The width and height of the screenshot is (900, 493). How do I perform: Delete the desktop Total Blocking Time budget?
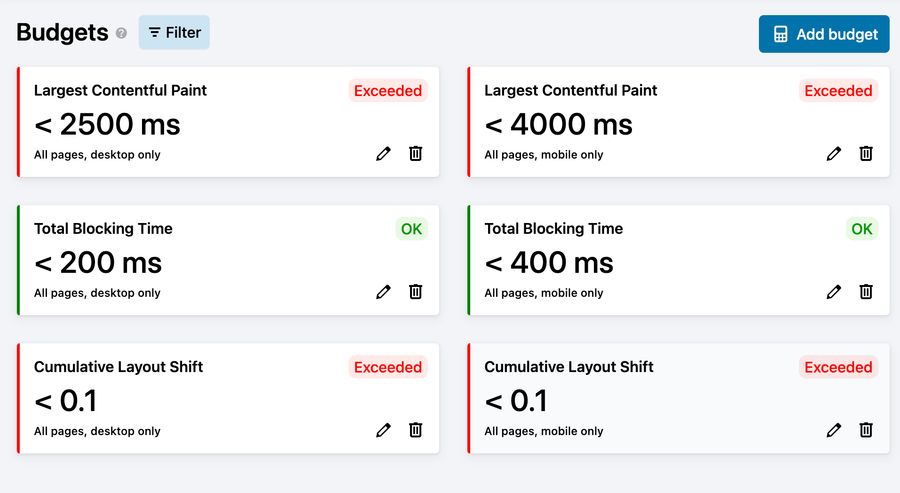pyautogui.click(x=416, y=292)
